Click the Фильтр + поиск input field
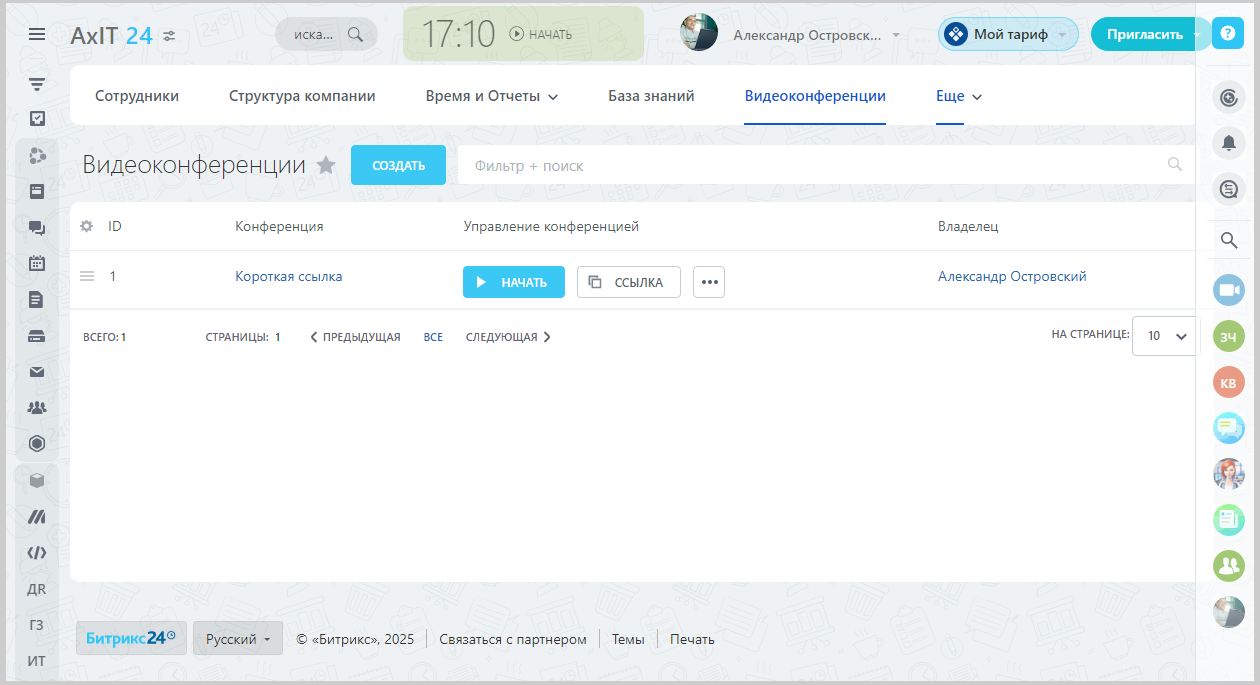 pyautogui.click(x=810, y=166)
